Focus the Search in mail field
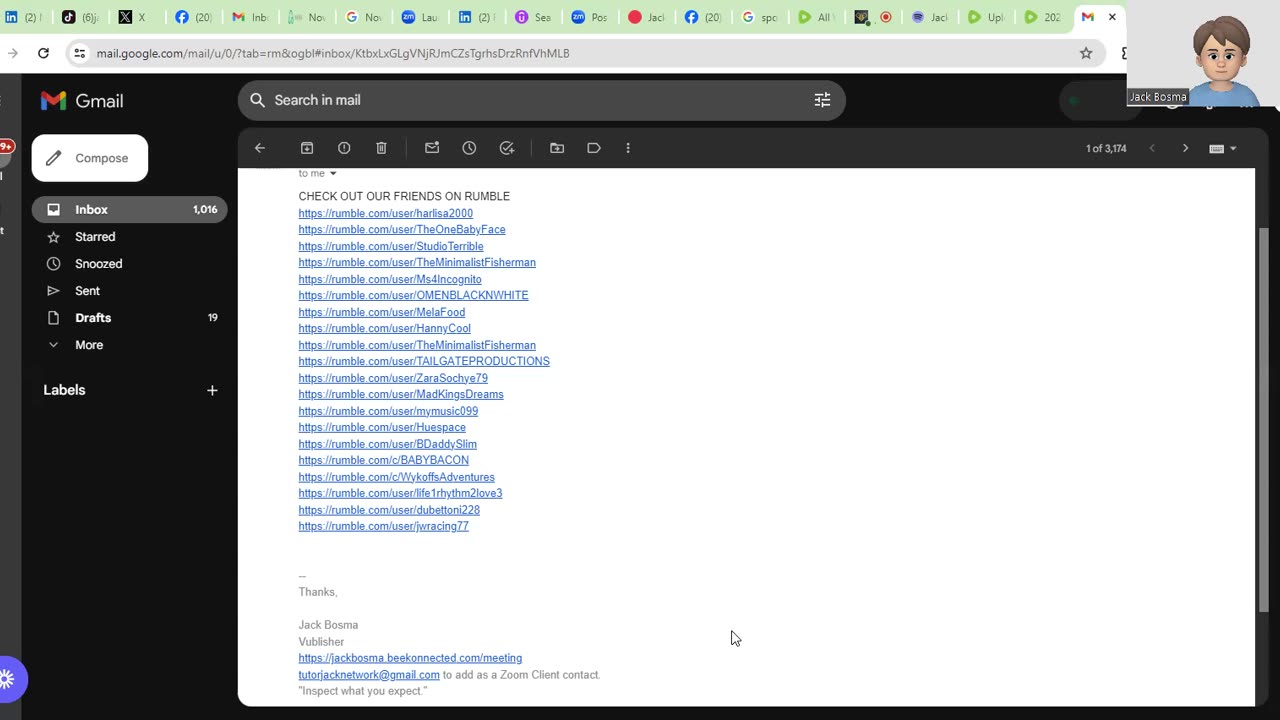Image resolution: width=1280 pixels, height=720 pixels. click(540, 100)
